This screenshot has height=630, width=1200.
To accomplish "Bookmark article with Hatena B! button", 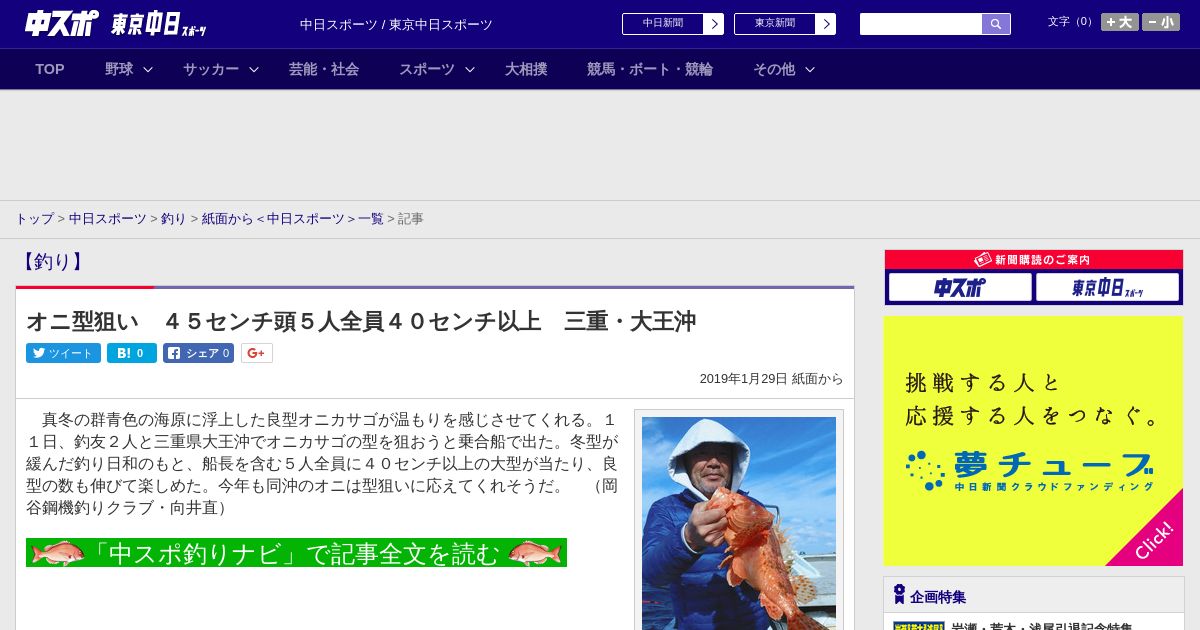I will coord(132,353).
